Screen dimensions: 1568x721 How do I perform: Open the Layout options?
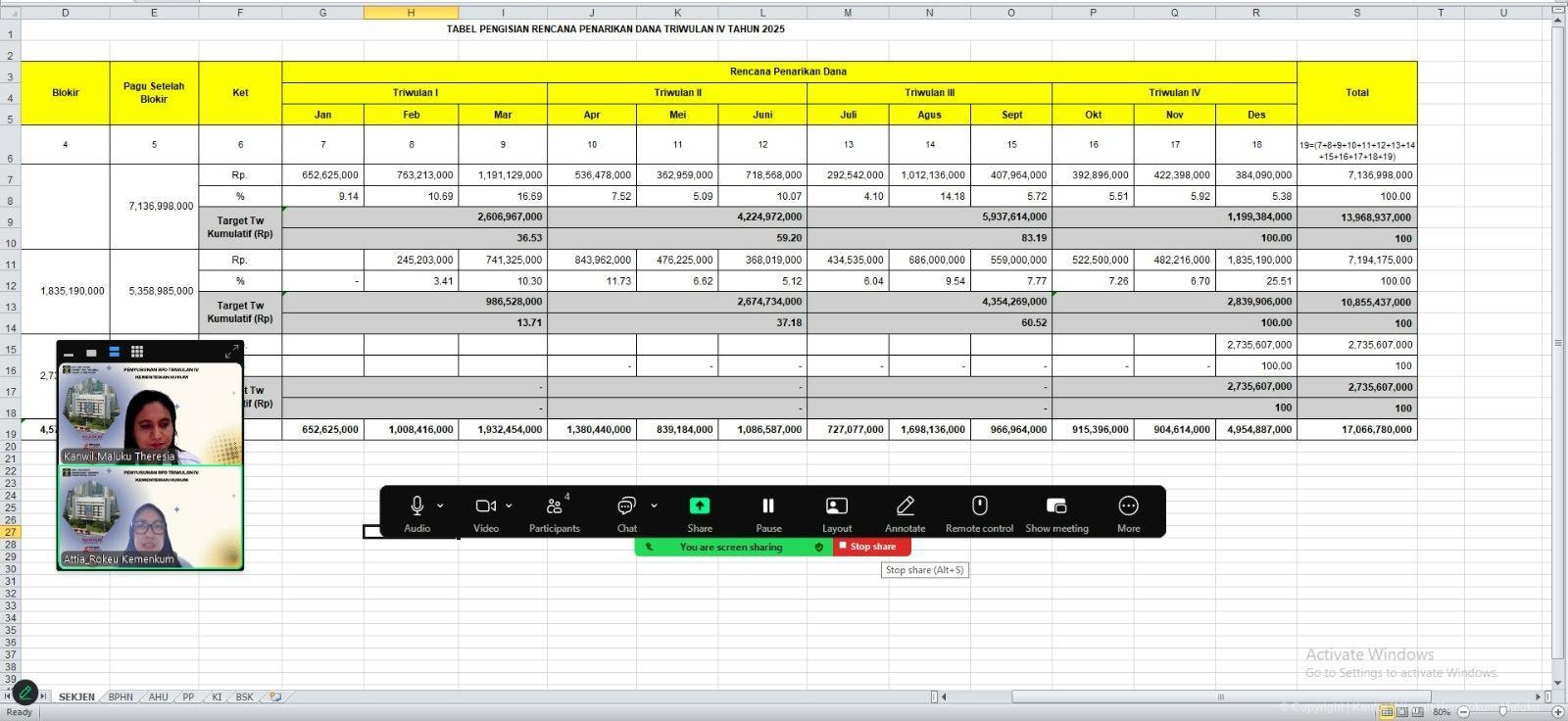(836, 506)
